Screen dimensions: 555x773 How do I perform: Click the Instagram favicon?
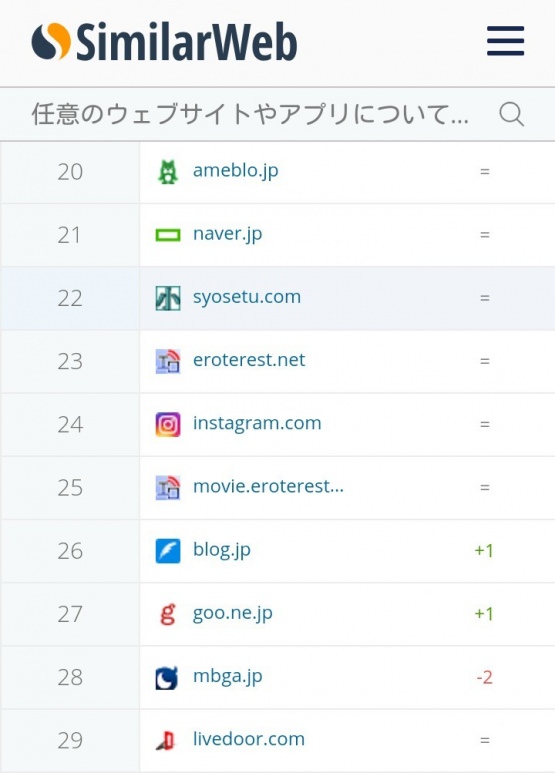pos(168,424)
